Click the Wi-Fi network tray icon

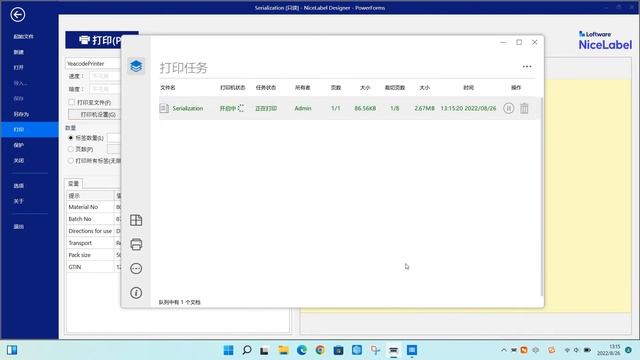click(x=567, y=350)
